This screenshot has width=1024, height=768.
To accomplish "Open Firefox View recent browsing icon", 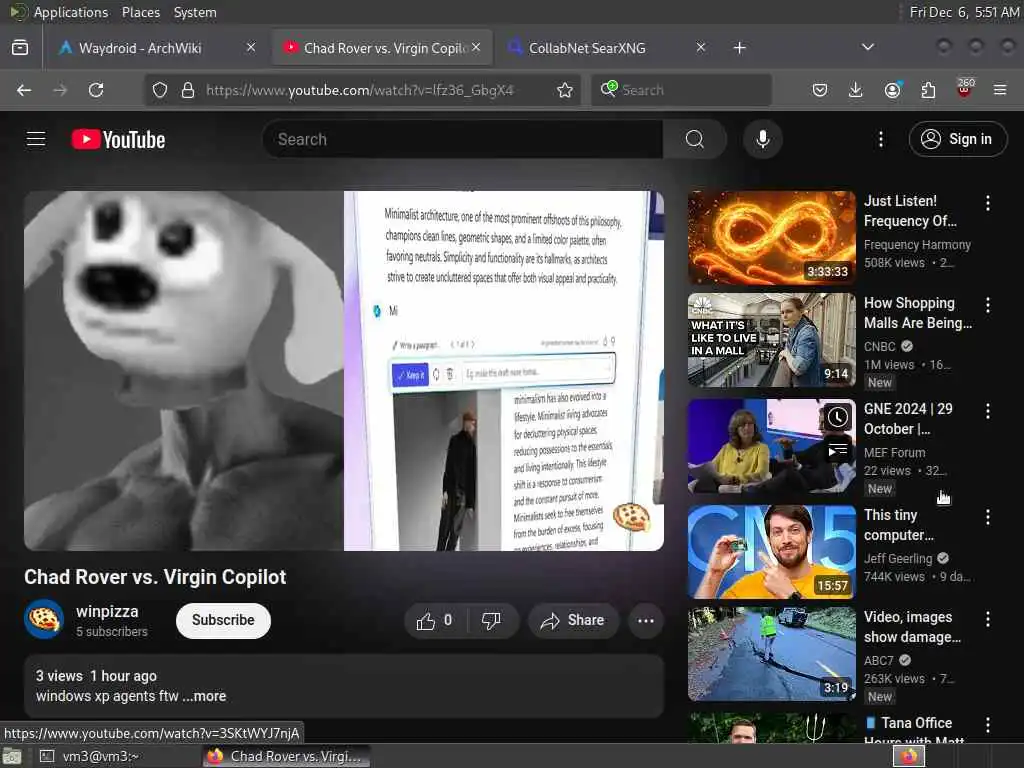I will pos(20,48).
